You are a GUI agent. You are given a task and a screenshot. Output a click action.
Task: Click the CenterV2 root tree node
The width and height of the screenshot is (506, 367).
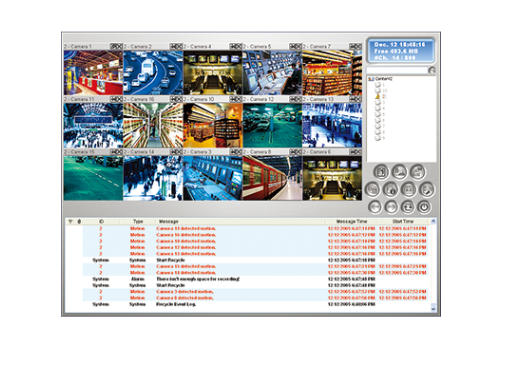pyautogui.click(x=381, y=79)
